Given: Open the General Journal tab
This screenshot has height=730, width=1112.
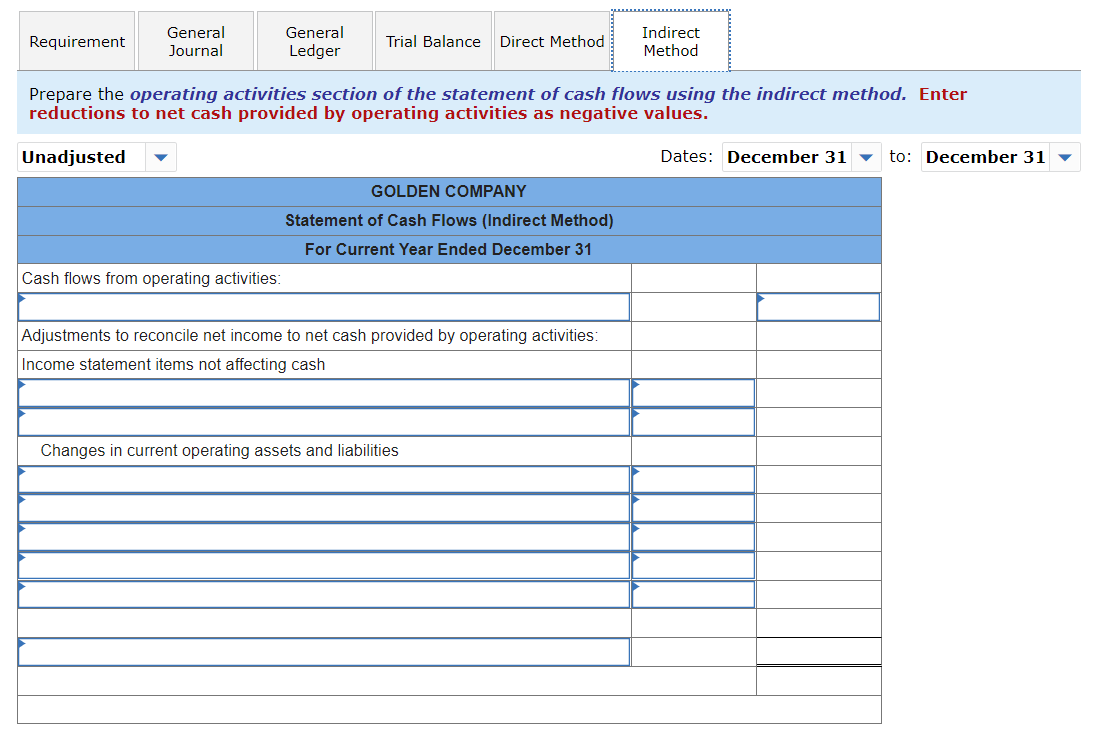Looking at the screenshot, I should [196, 40].
